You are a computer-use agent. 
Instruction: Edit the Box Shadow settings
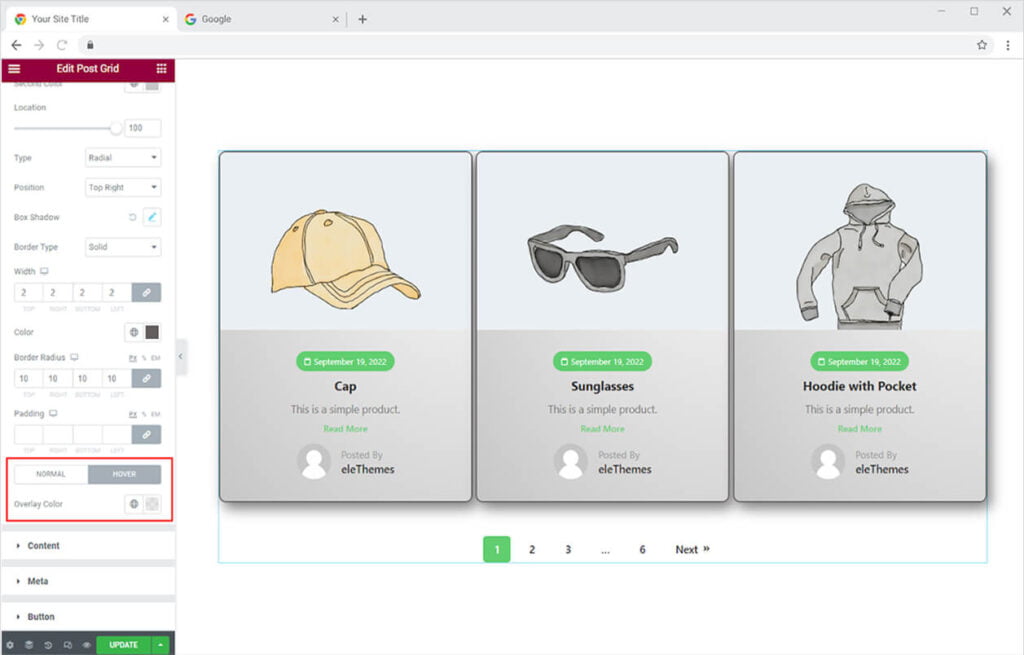[152, 217]
